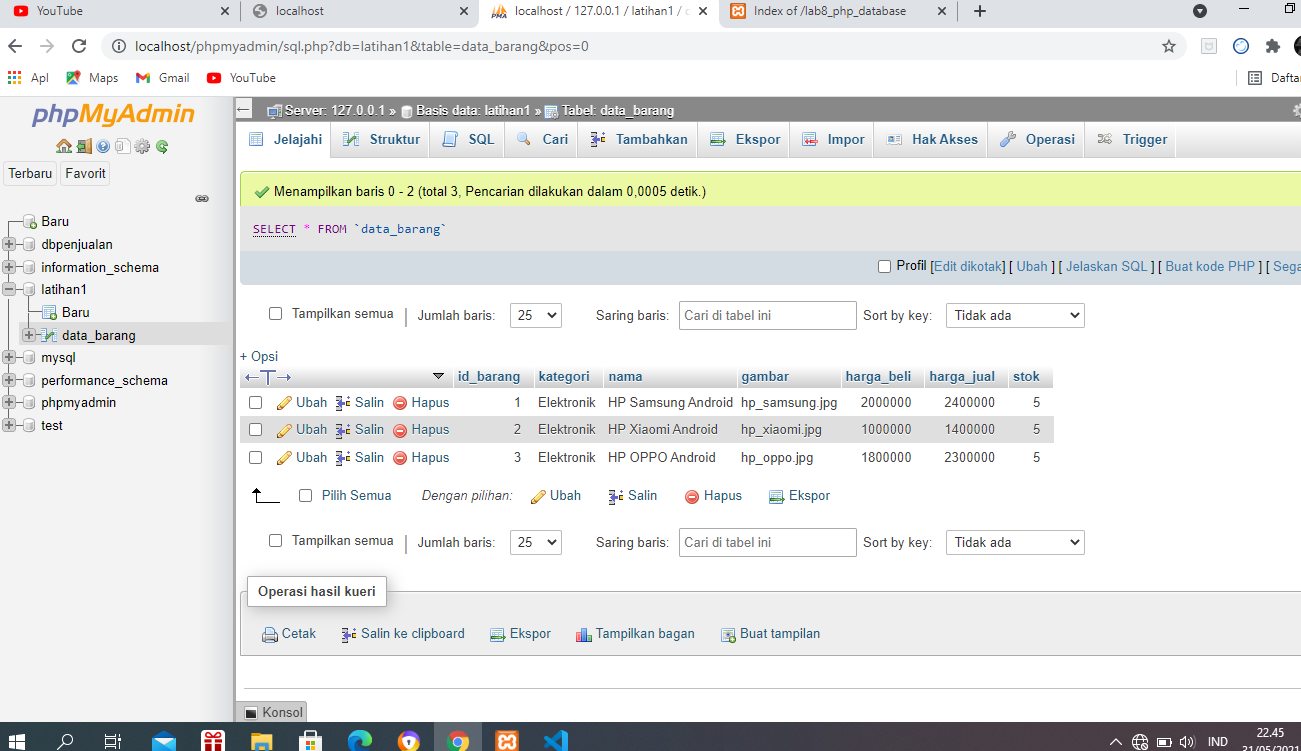Check the Pilih Semua checkbox
The height and width of the screenshot is (751, 1301).
coord(306,495)
